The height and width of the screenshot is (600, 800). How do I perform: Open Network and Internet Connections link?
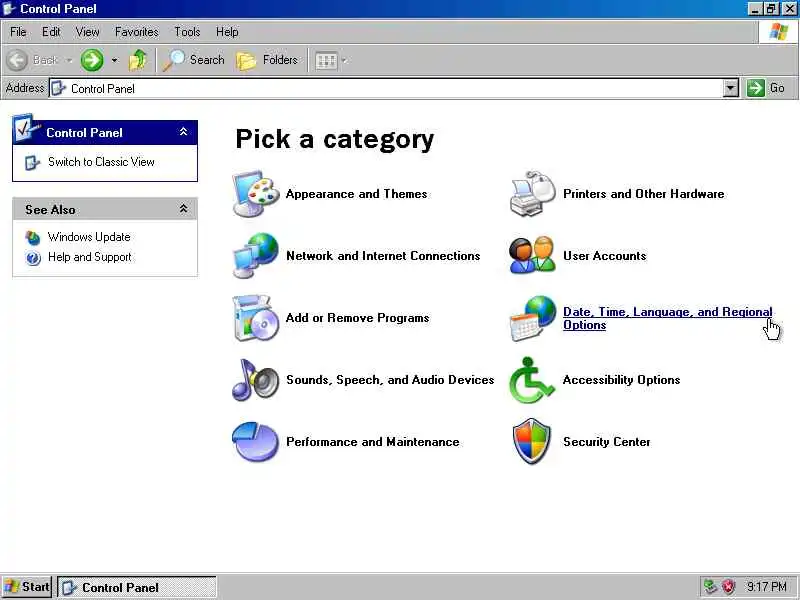pyautogui.click(x=383, y=256)
